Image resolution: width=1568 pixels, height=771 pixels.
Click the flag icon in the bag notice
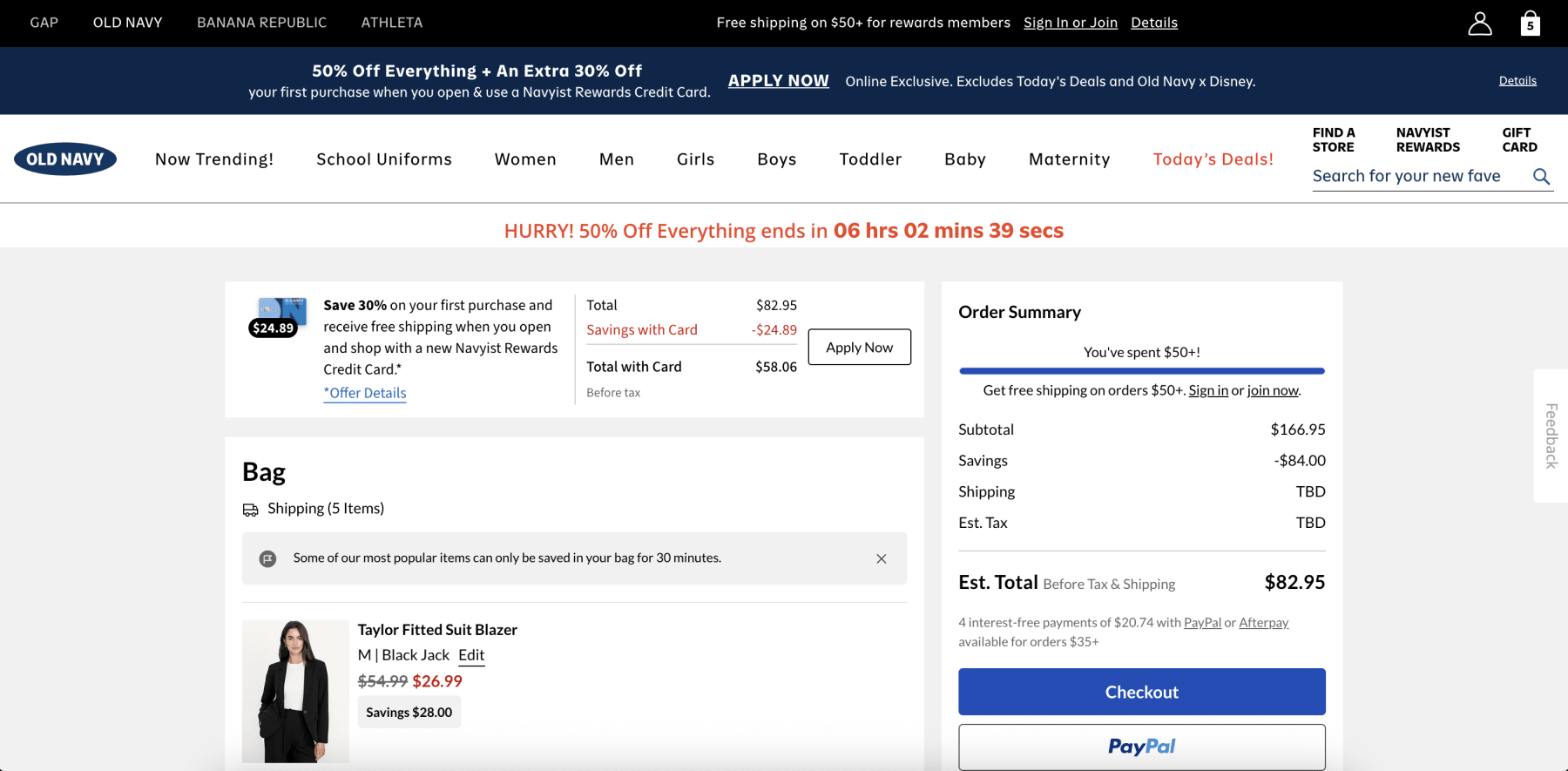(267, 558)
